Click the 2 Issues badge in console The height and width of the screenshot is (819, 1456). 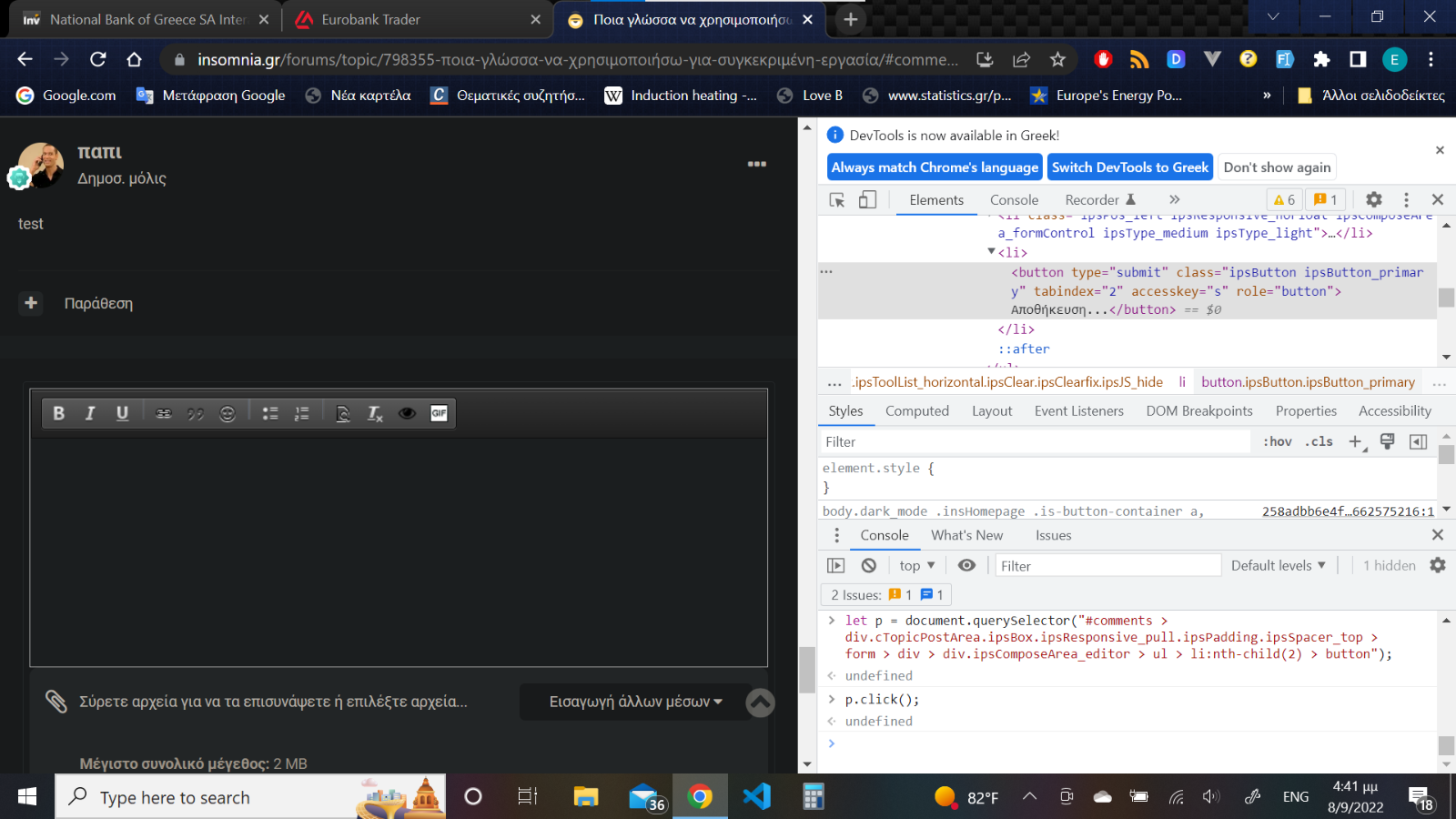(885, 595)
